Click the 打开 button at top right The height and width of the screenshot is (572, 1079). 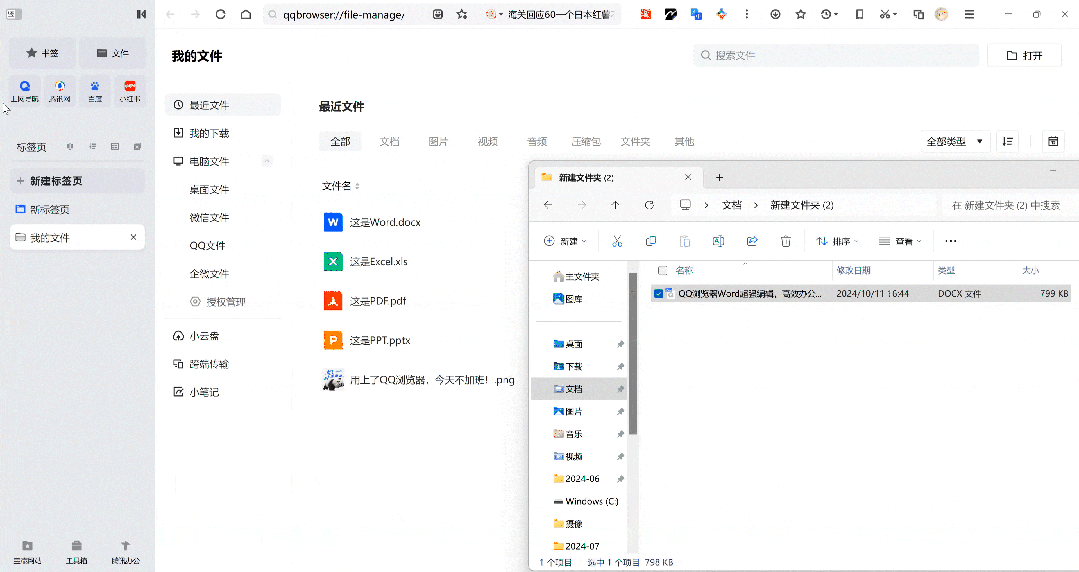click(1024, 55)
